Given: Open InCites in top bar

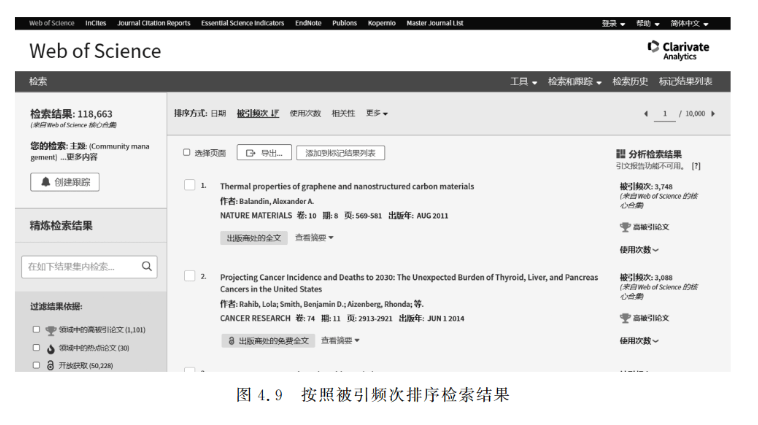Looking at the screenshot, I should [x=96, y=23].
